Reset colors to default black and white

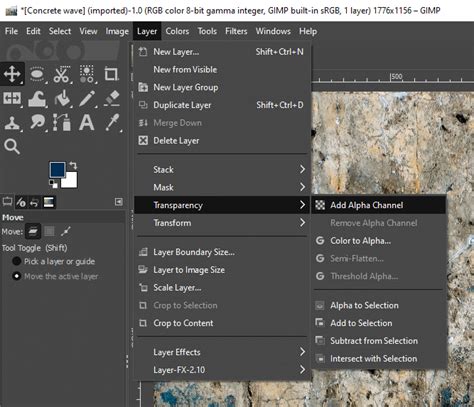53,184
